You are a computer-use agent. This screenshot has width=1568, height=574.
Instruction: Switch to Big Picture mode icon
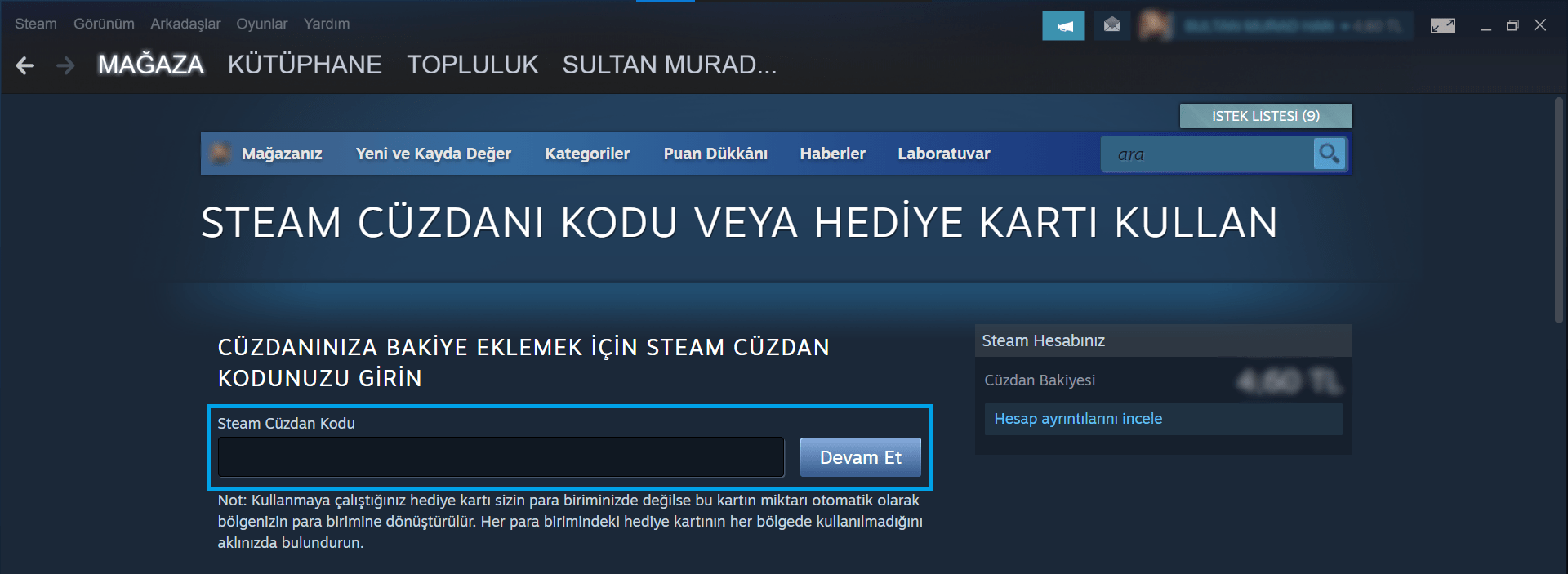click(x=1443, y=25)
